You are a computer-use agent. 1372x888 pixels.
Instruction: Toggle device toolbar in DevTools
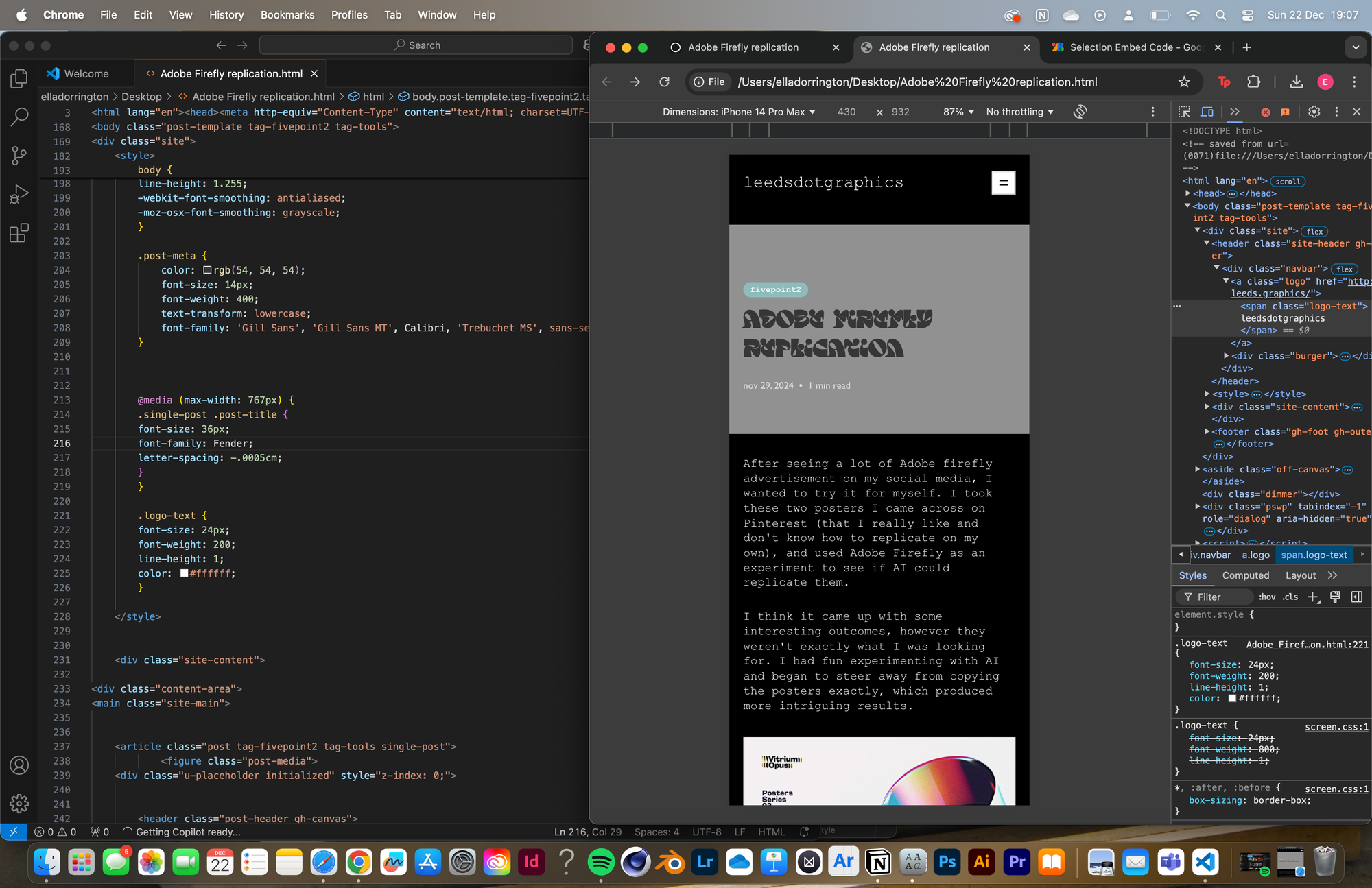tap(1207, 112)
